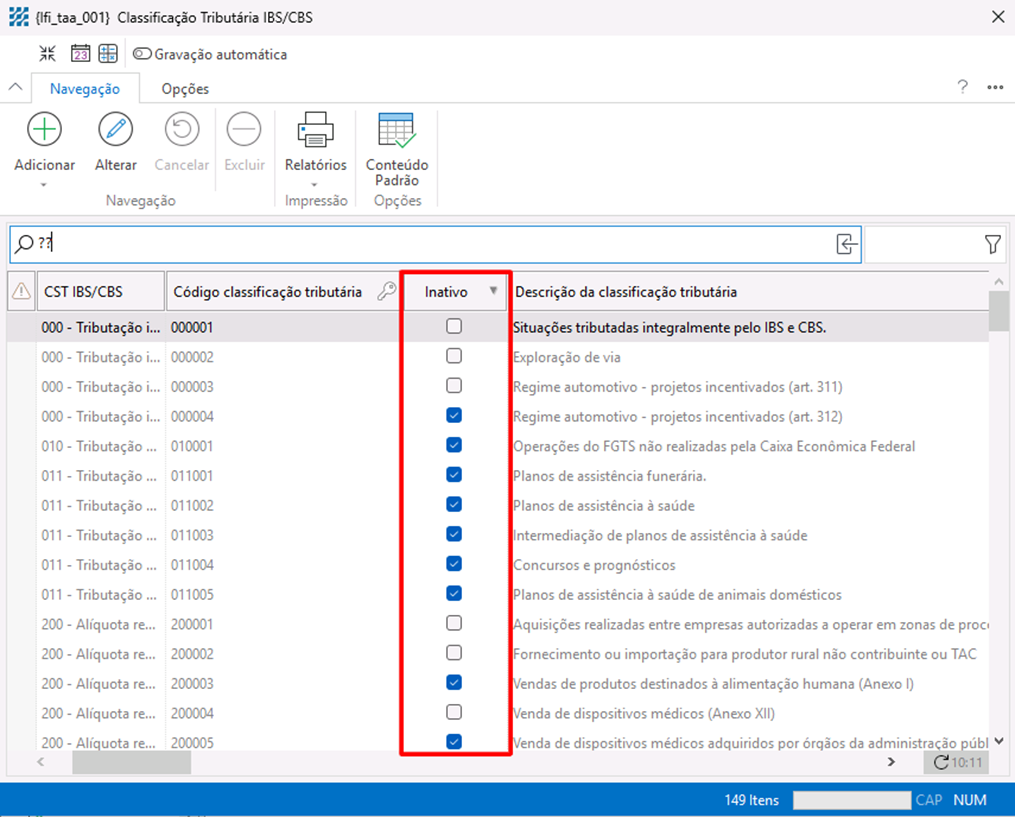Click the Conteúdo Padrão table icon
This screenshot has width=1015, height=817.
pos(397,130)
